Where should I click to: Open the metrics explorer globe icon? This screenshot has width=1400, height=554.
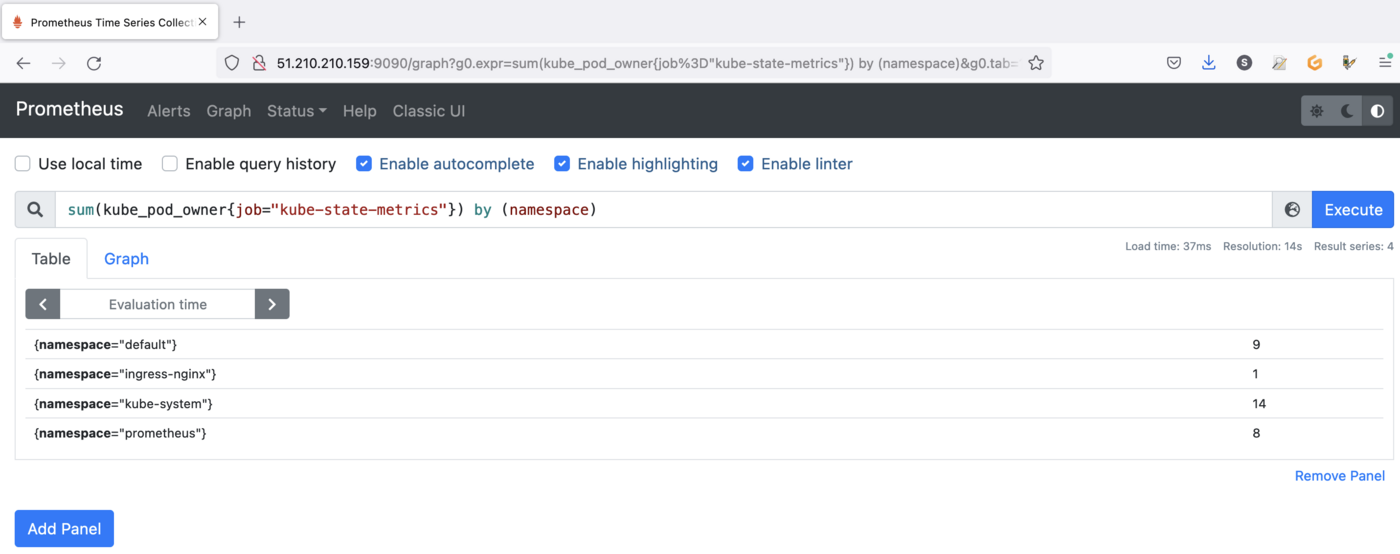click(1292, 210)
